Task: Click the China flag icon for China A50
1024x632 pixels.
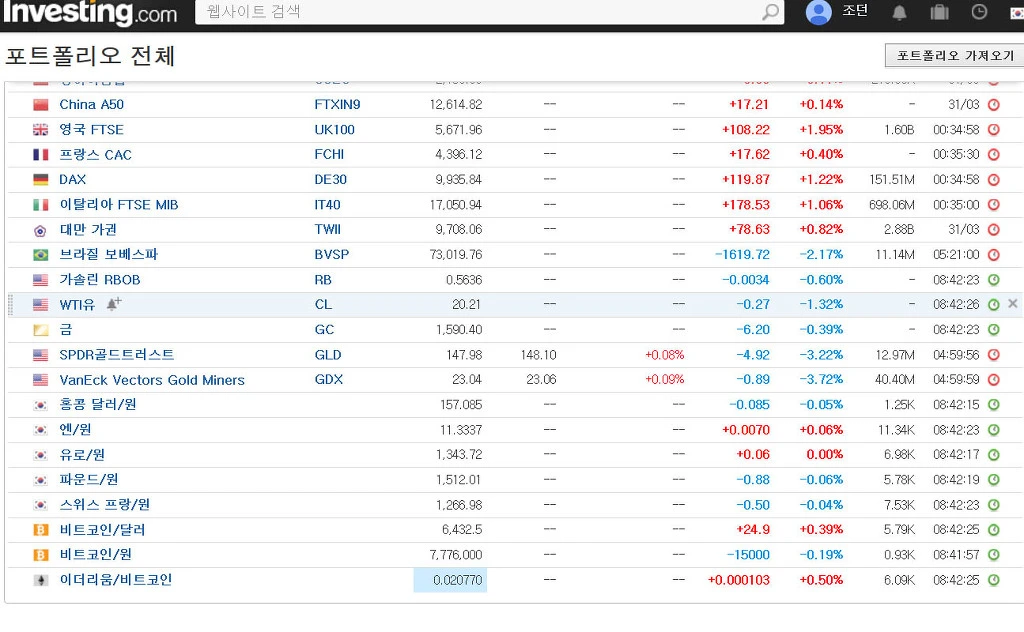Action: point(40,105)
